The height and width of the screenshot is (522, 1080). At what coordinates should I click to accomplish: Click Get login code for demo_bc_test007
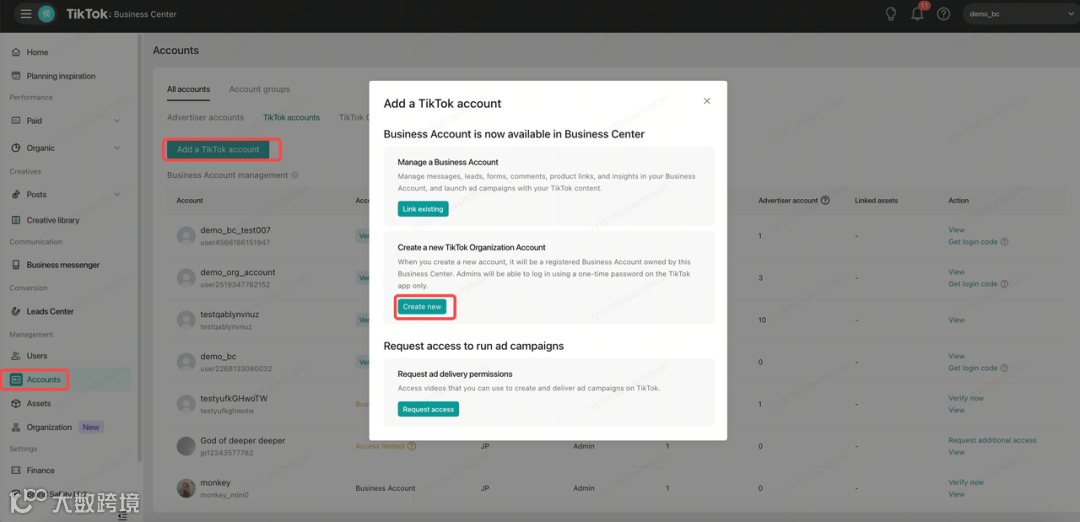click(x=973, y=242)
